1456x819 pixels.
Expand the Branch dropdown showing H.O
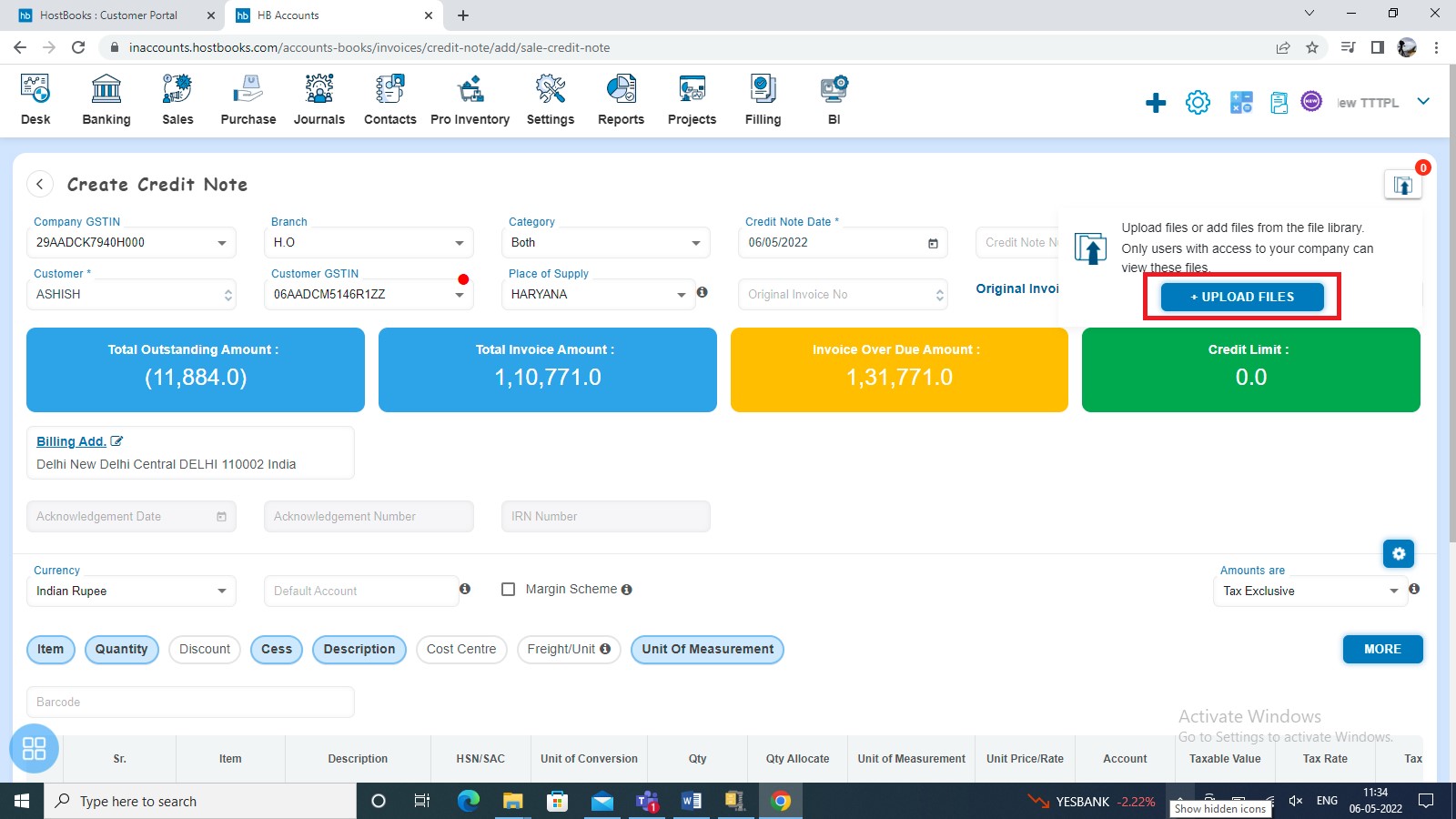tap(369, 243)
